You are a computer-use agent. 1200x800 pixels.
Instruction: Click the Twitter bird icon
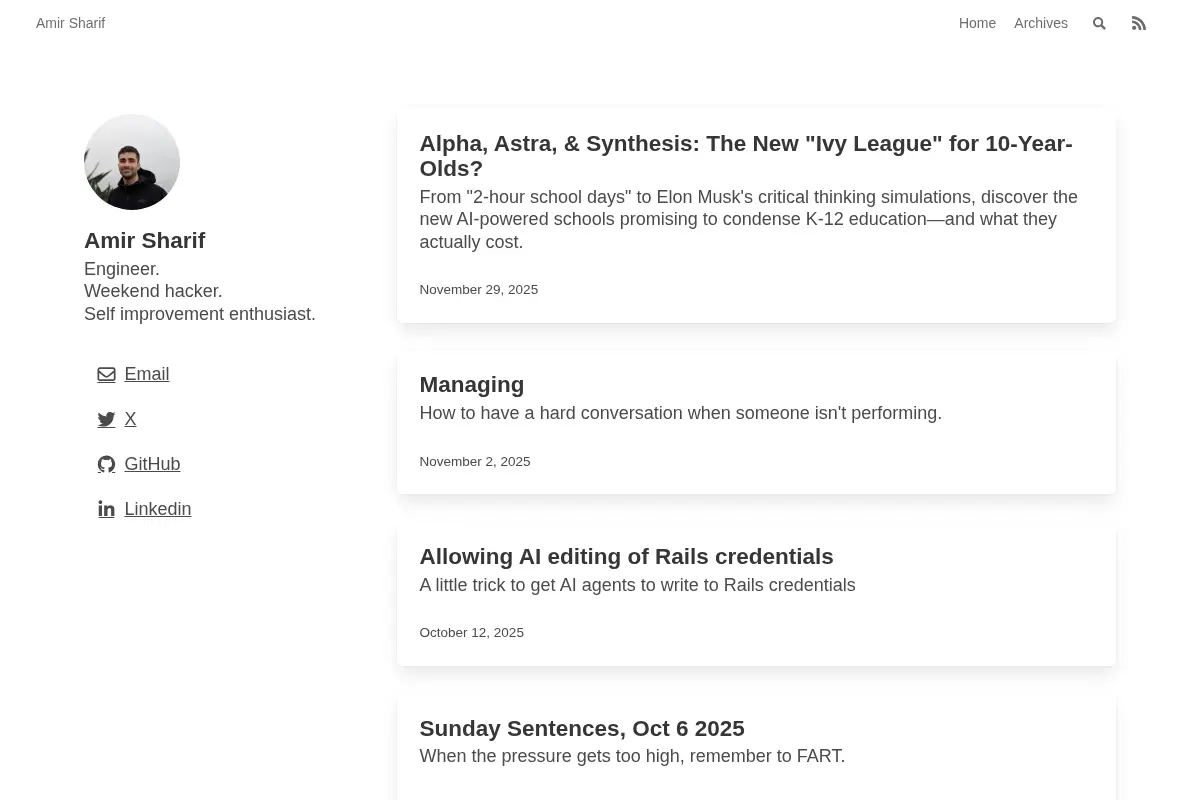(x=106, y=420)
